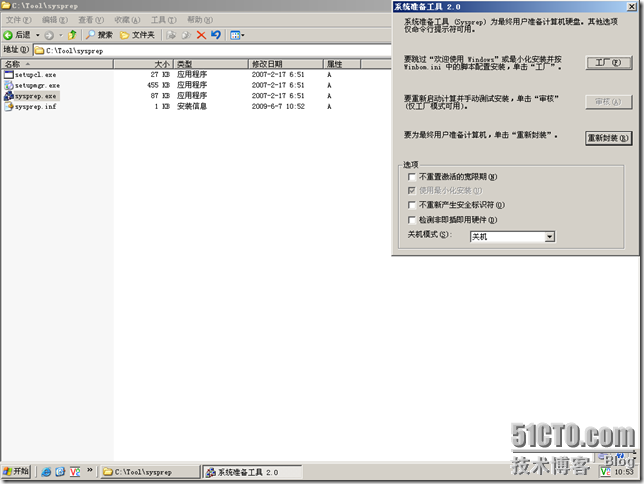Sort by 修改日期 column header

click(285, 64)
